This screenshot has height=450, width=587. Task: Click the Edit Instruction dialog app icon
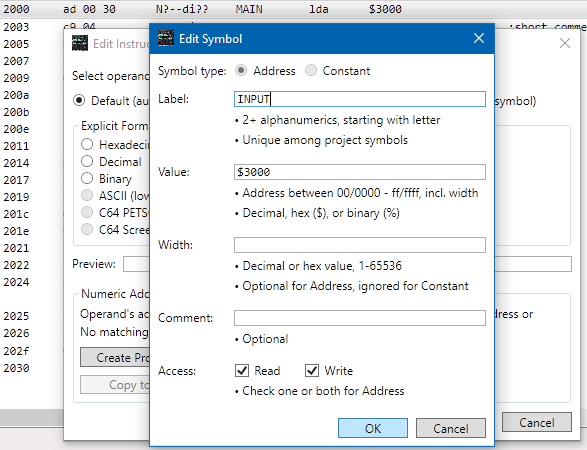coord(80,43)
